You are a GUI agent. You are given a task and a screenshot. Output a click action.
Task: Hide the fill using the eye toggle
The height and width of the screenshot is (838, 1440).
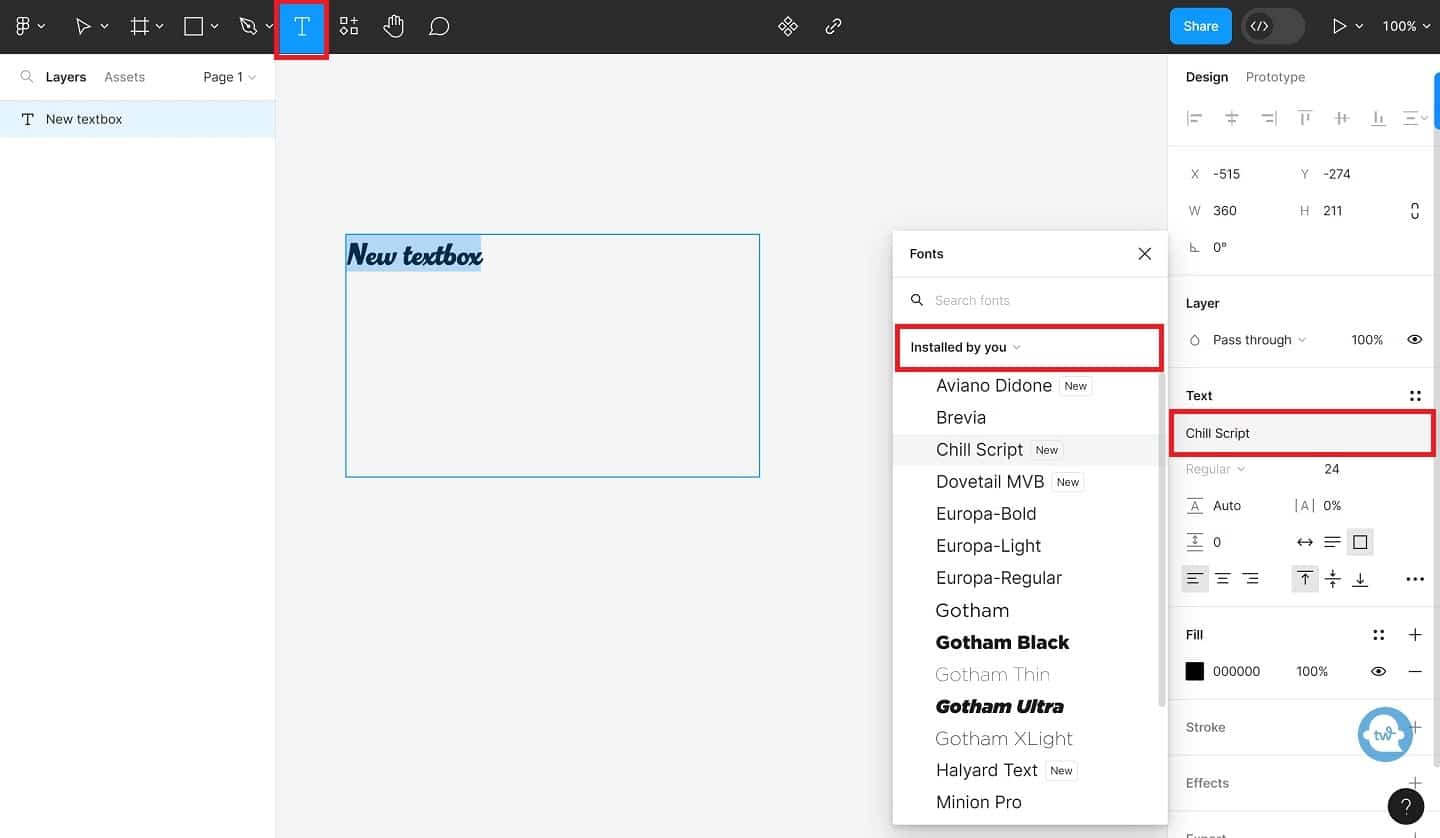coord(1379,671)
